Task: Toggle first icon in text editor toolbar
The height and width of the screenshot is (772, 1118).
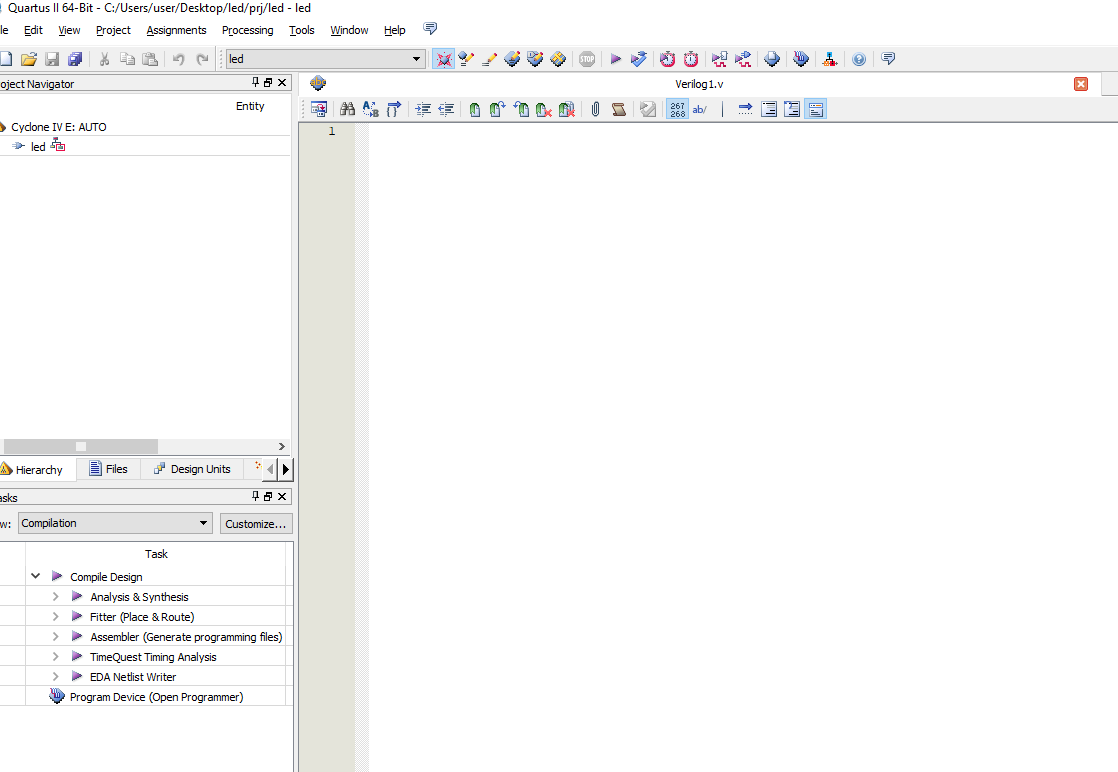Action: coord(319,109)
